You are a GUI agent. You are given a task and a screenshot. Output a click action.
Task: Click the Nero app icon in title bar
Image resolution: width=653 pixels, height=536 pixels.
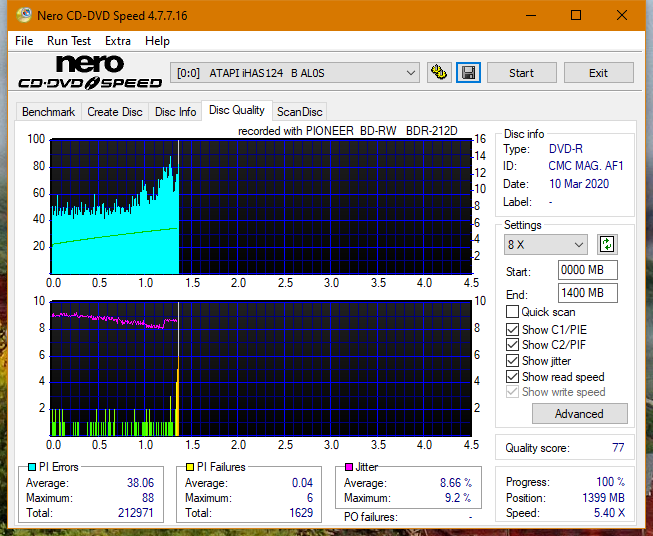[24, 15]
